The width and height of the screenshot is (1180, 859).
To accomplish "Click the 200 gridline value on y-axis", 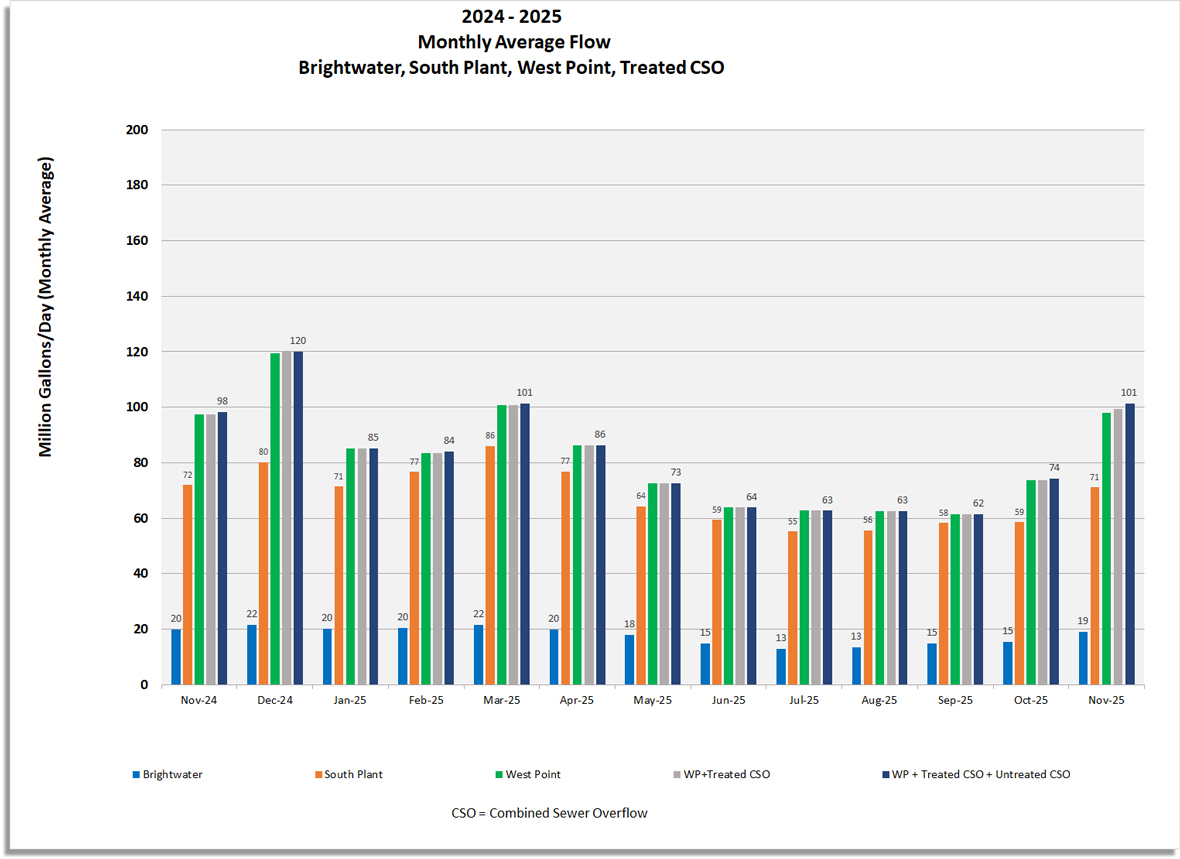I will [138, 130].
